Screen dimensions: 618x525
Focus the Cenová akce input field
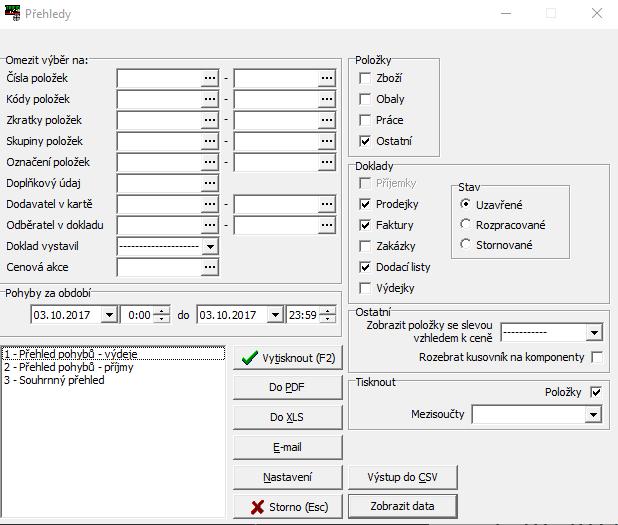[159, 267]
